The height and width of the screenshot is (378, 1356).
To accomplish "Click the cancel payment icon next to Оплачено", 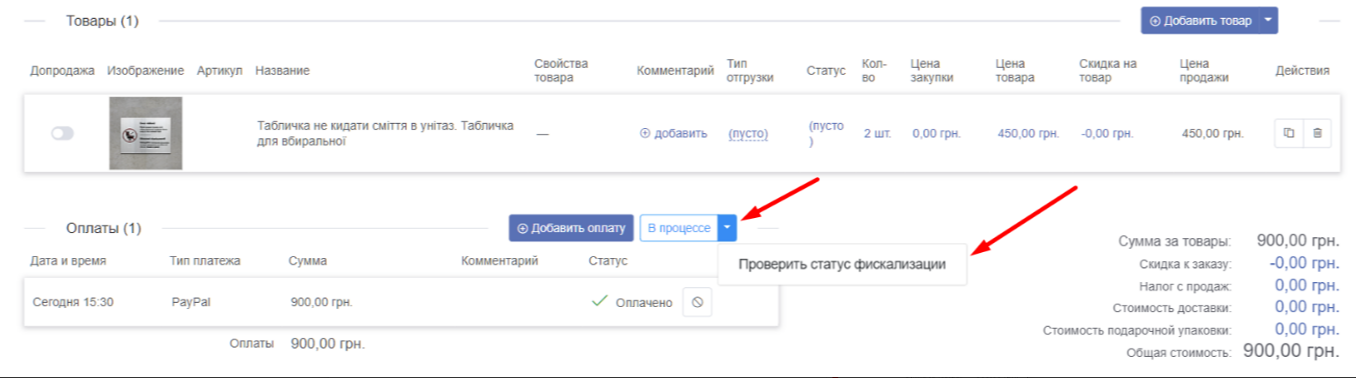I will click(x=697, y=302).
